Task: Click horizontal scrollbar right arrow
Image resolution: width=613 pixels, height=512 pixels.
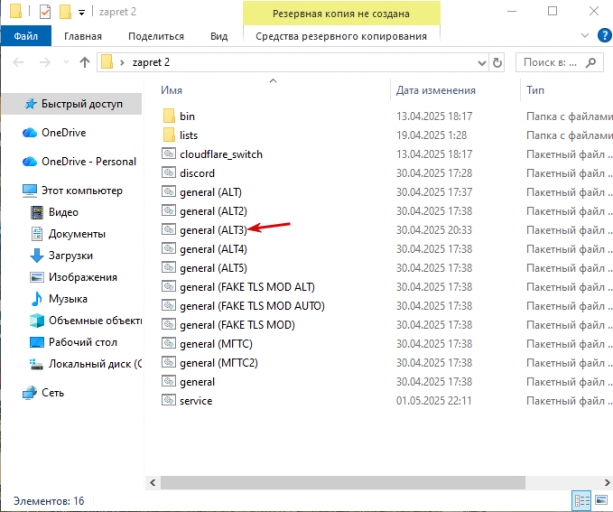Action: coord(607,483)
